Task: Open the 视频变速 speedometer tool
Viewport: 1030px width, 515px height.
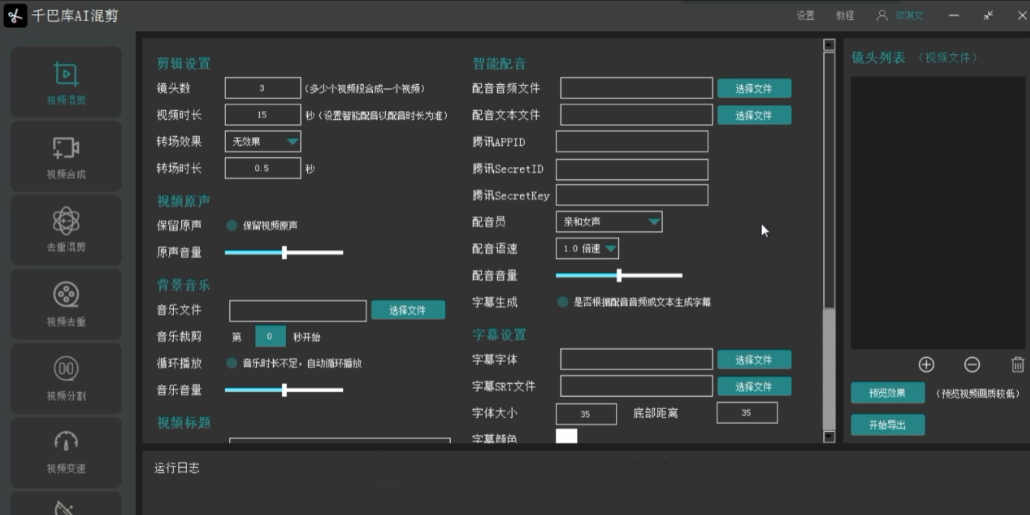Action: point(66,450)
